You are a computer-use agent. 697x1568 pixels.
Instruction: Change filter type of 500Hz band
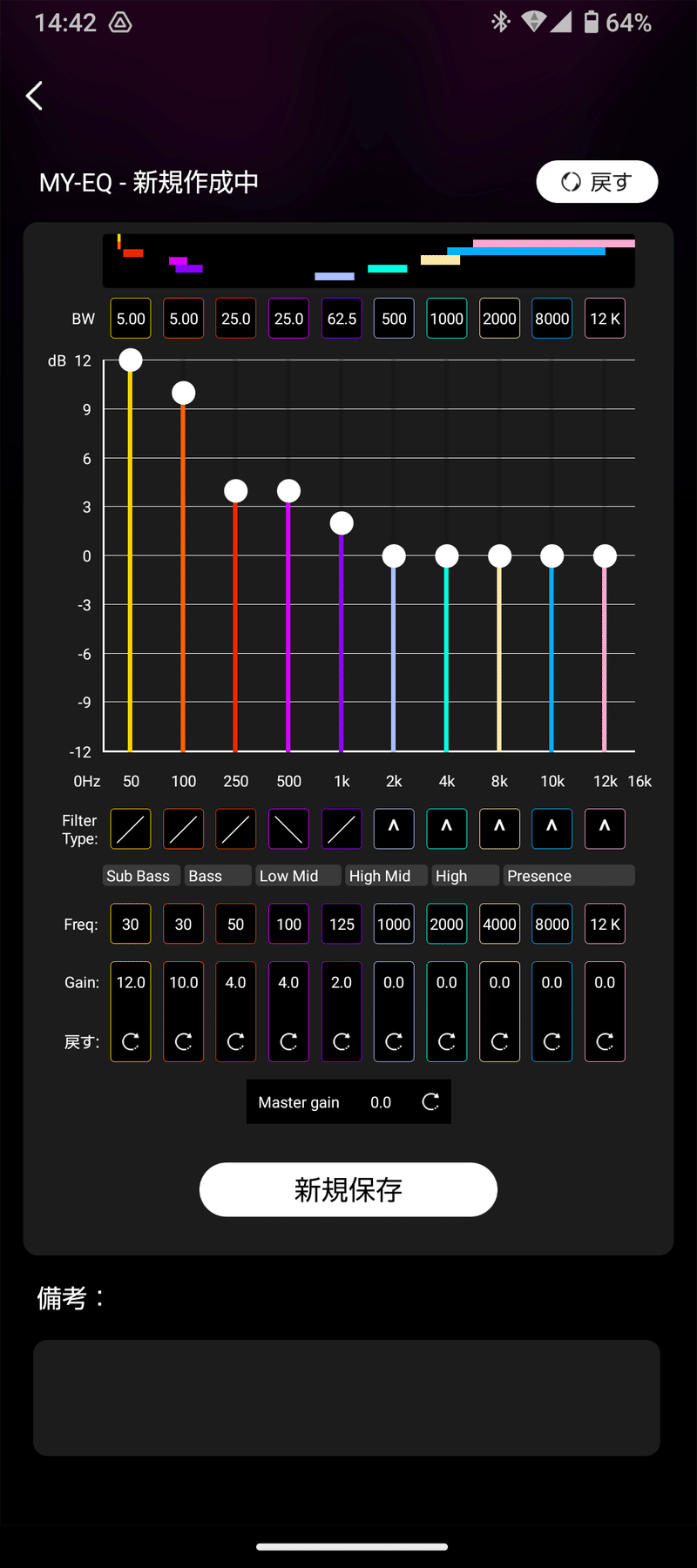pyautogui.click(x=288, y=829)
